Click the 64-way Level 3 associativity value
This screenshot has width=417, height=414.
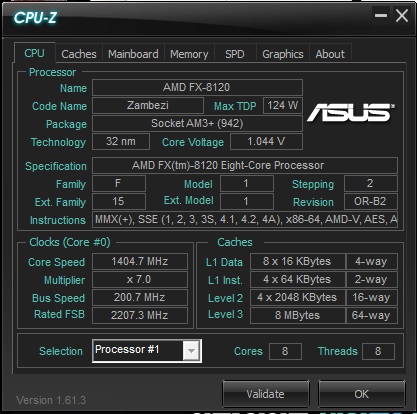371,315
